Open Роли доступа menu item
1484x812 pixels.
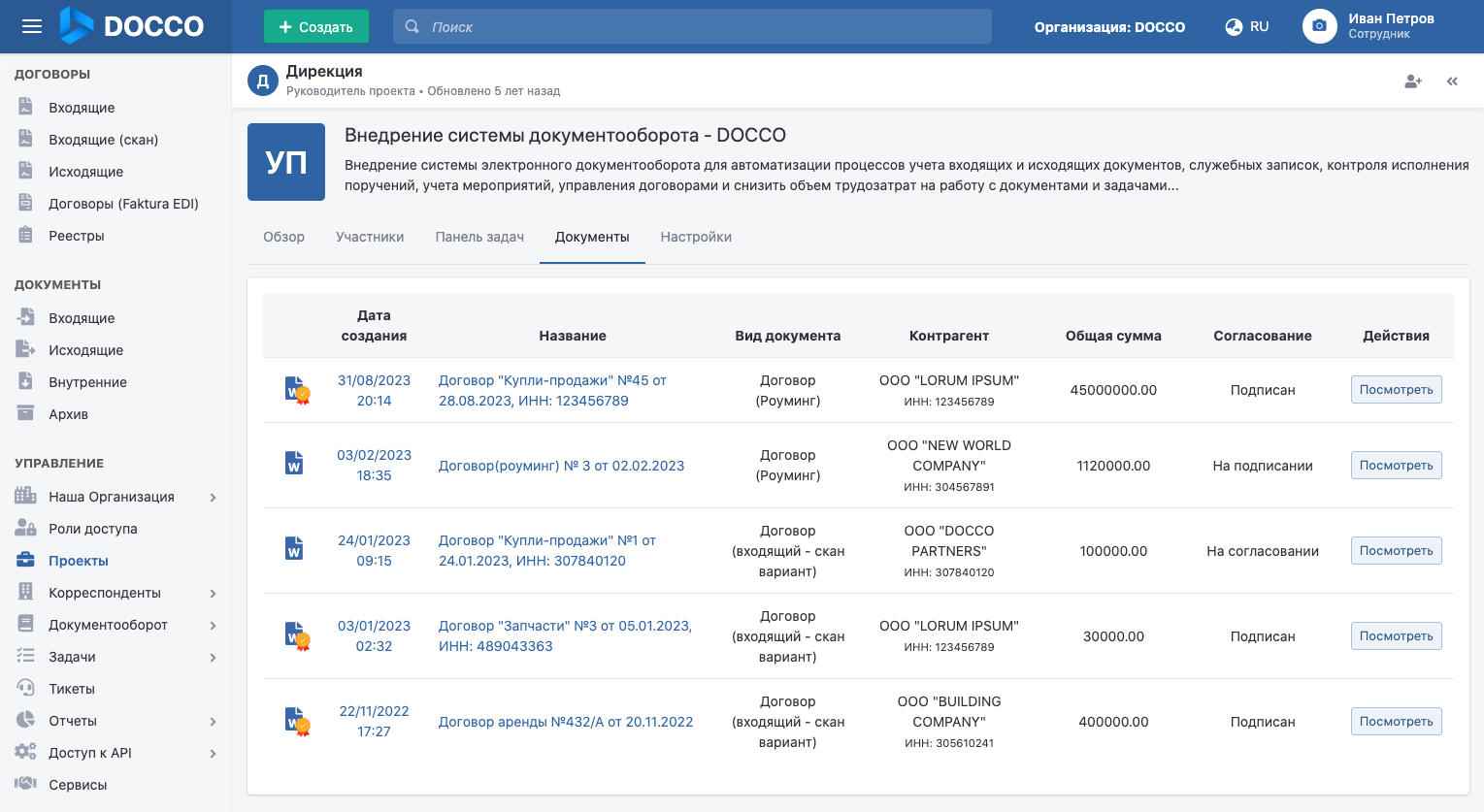[x=93, y=529]
